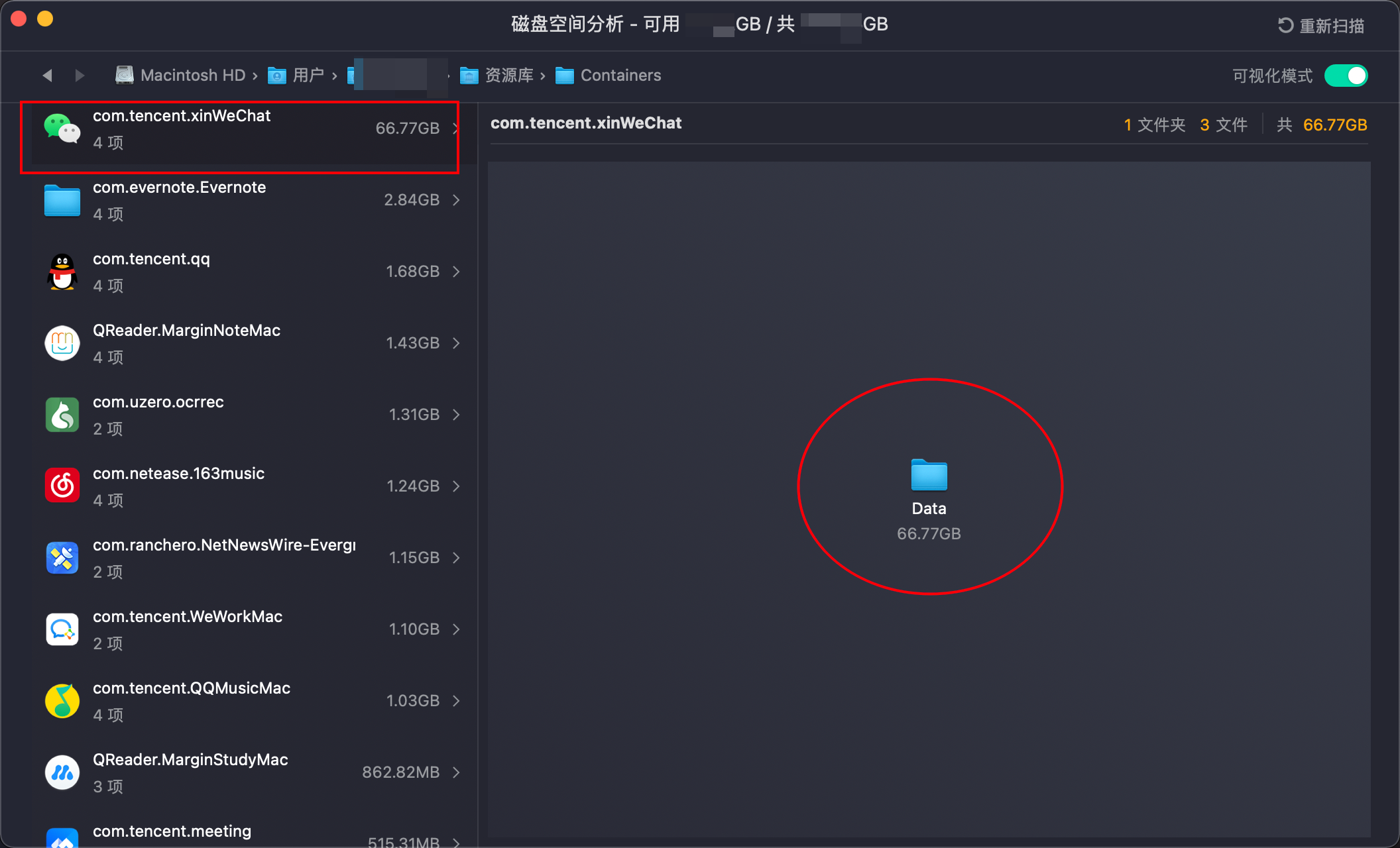Click the Data folder label in right panel
The image size is (1400, 848).
929,509
